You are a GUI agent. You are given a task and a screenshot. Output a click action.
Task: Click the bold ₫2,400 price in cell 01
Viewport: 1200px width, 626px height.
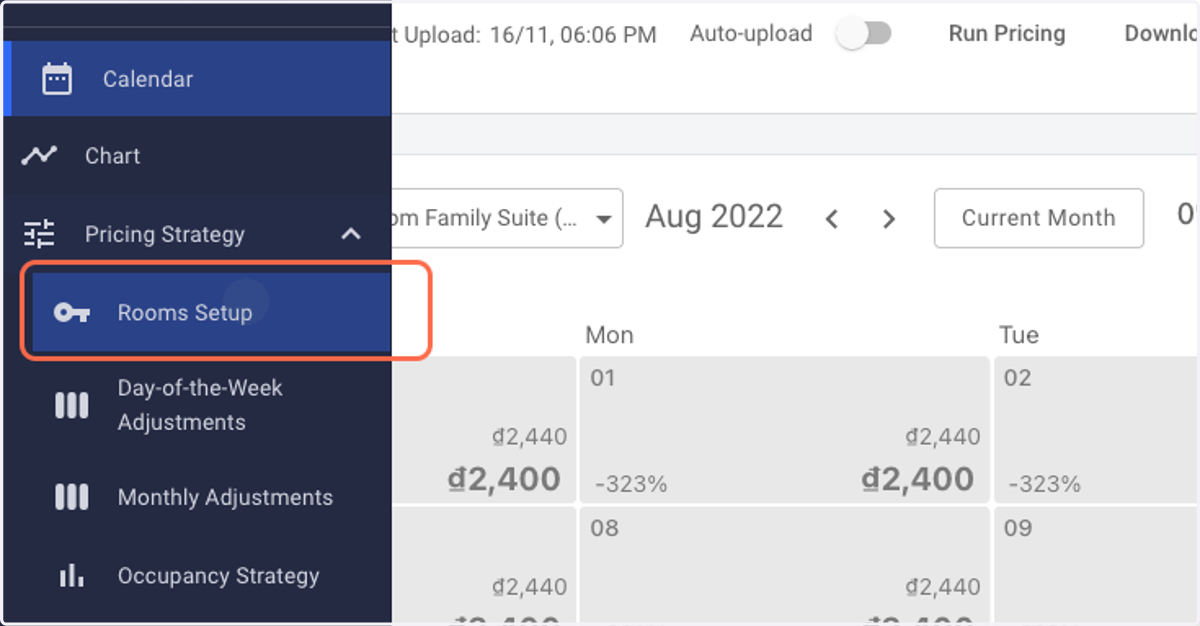point(917,479)
